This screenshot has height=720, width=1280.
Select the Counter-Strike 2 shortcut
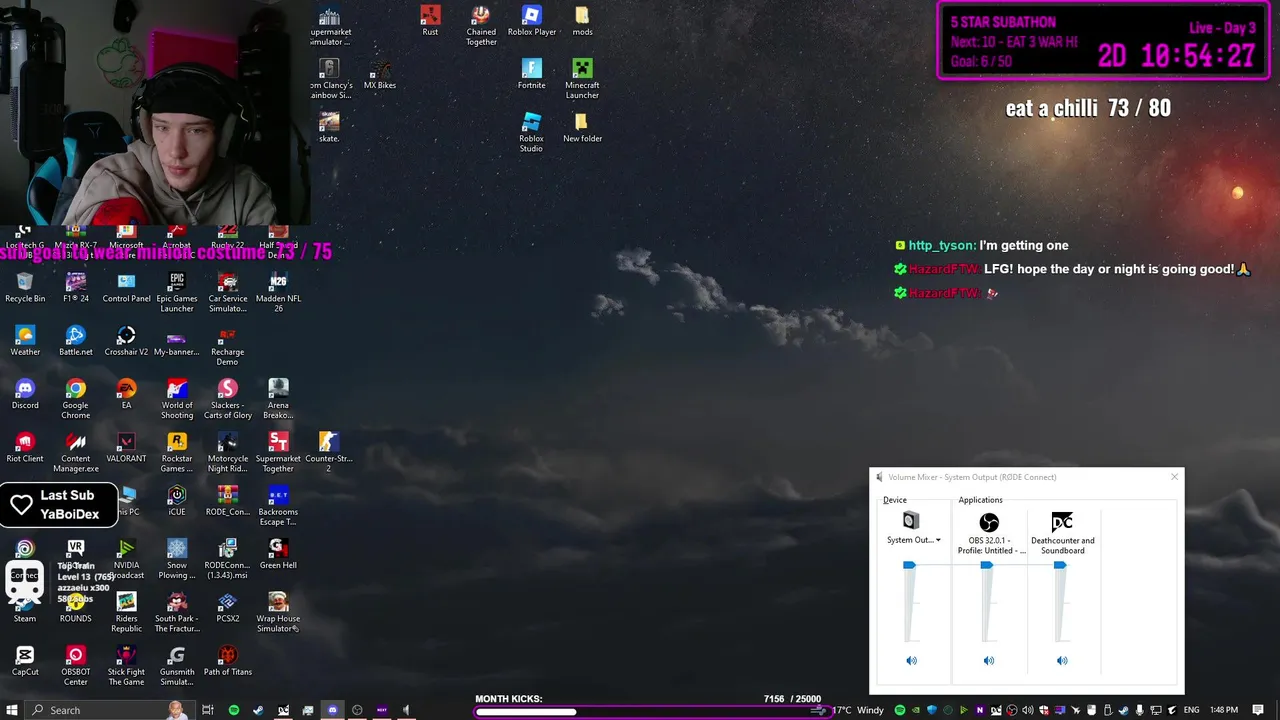[328, 451]
